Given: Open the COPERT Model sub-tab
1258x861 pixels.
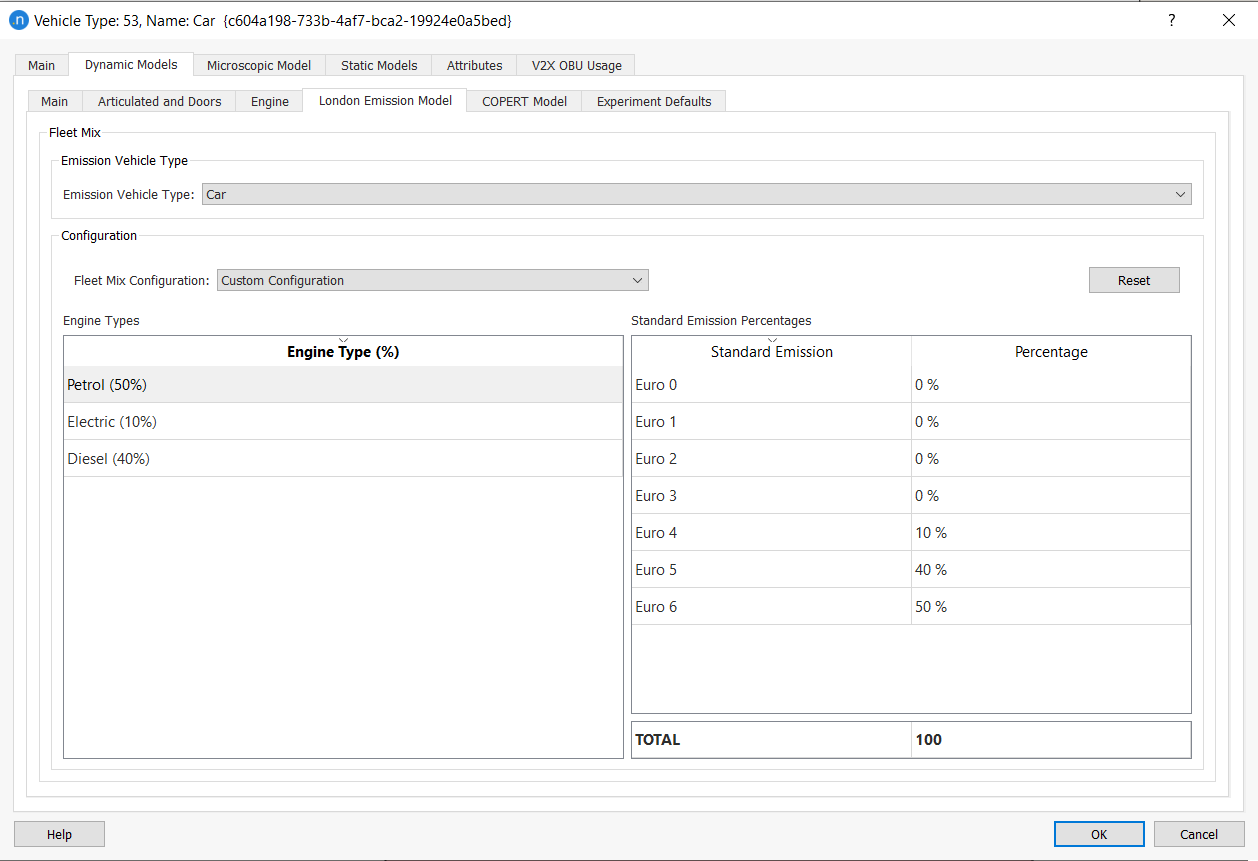Looking at the screenshot, I should tap(522, 100).
